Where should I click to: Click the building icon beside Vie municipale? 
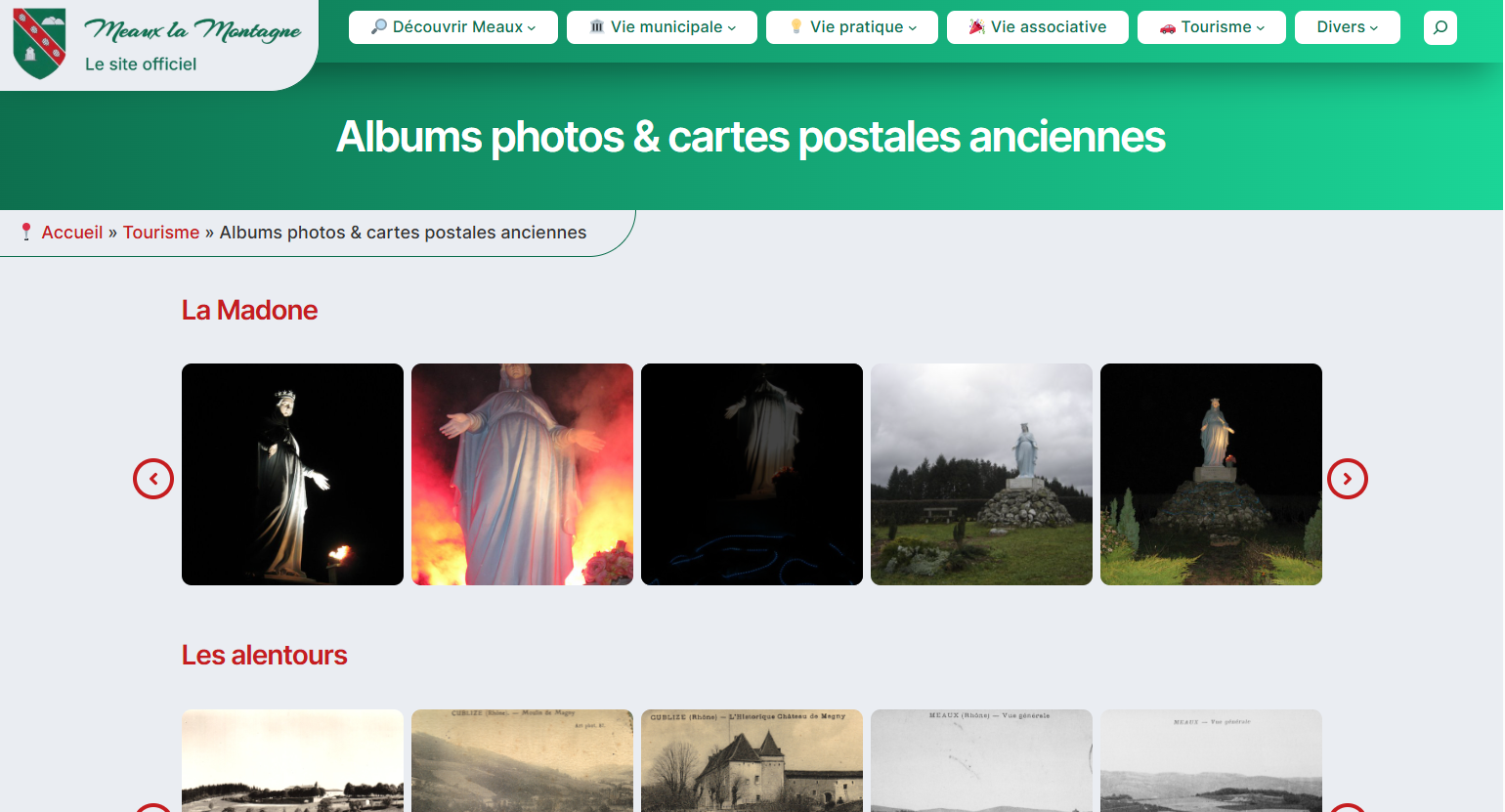(596, 27)
